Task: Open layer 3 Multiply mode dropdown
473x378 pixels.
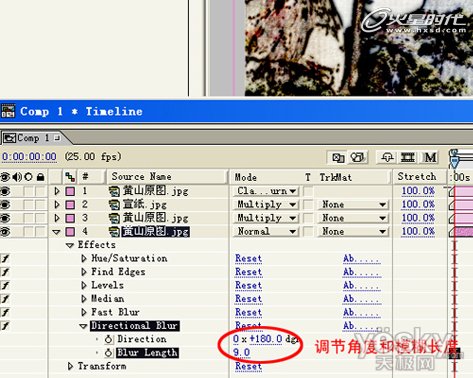Action: (x=266, y=218)
